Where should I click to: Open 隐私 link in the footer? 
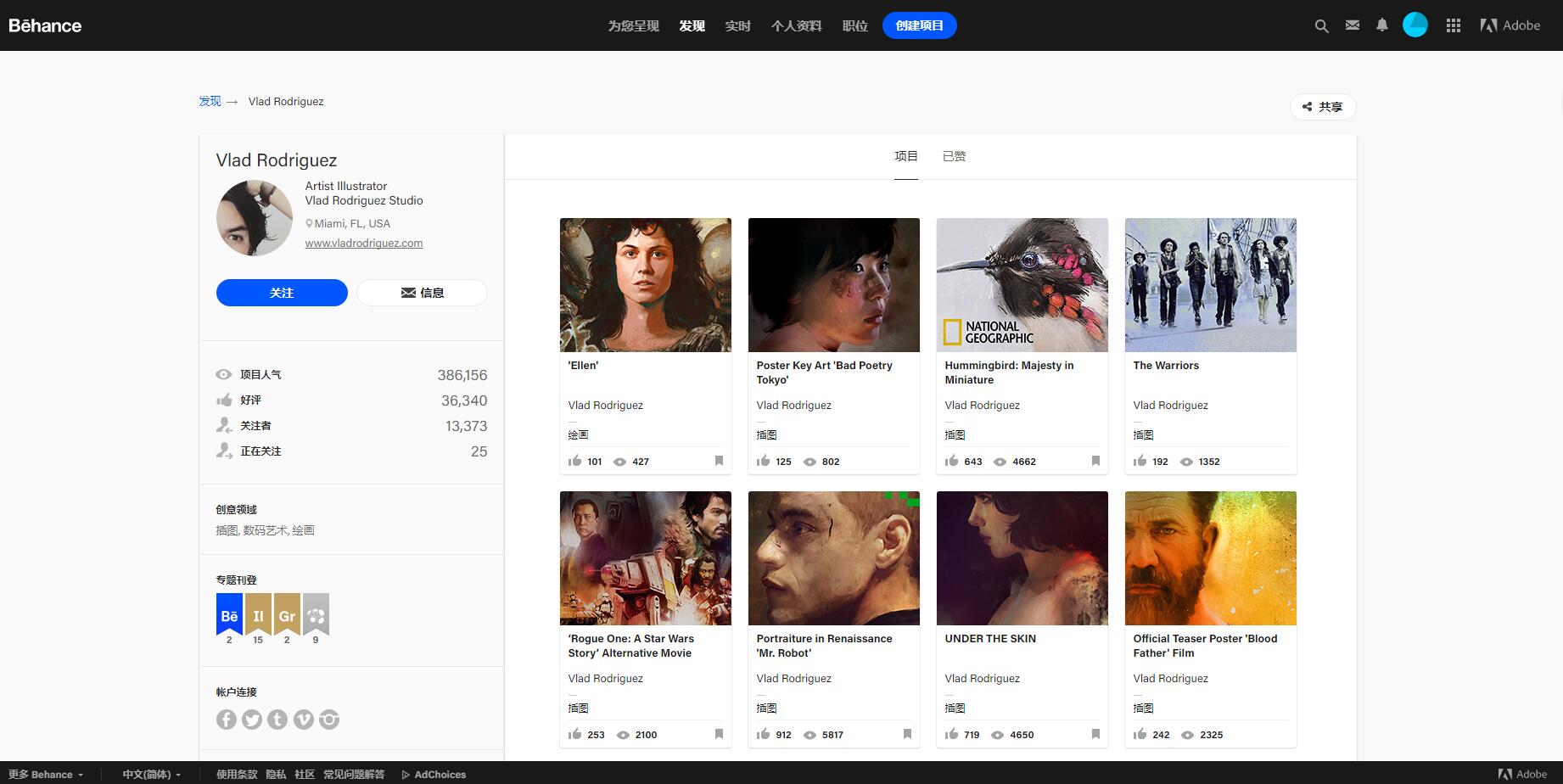tap(276, 774)
